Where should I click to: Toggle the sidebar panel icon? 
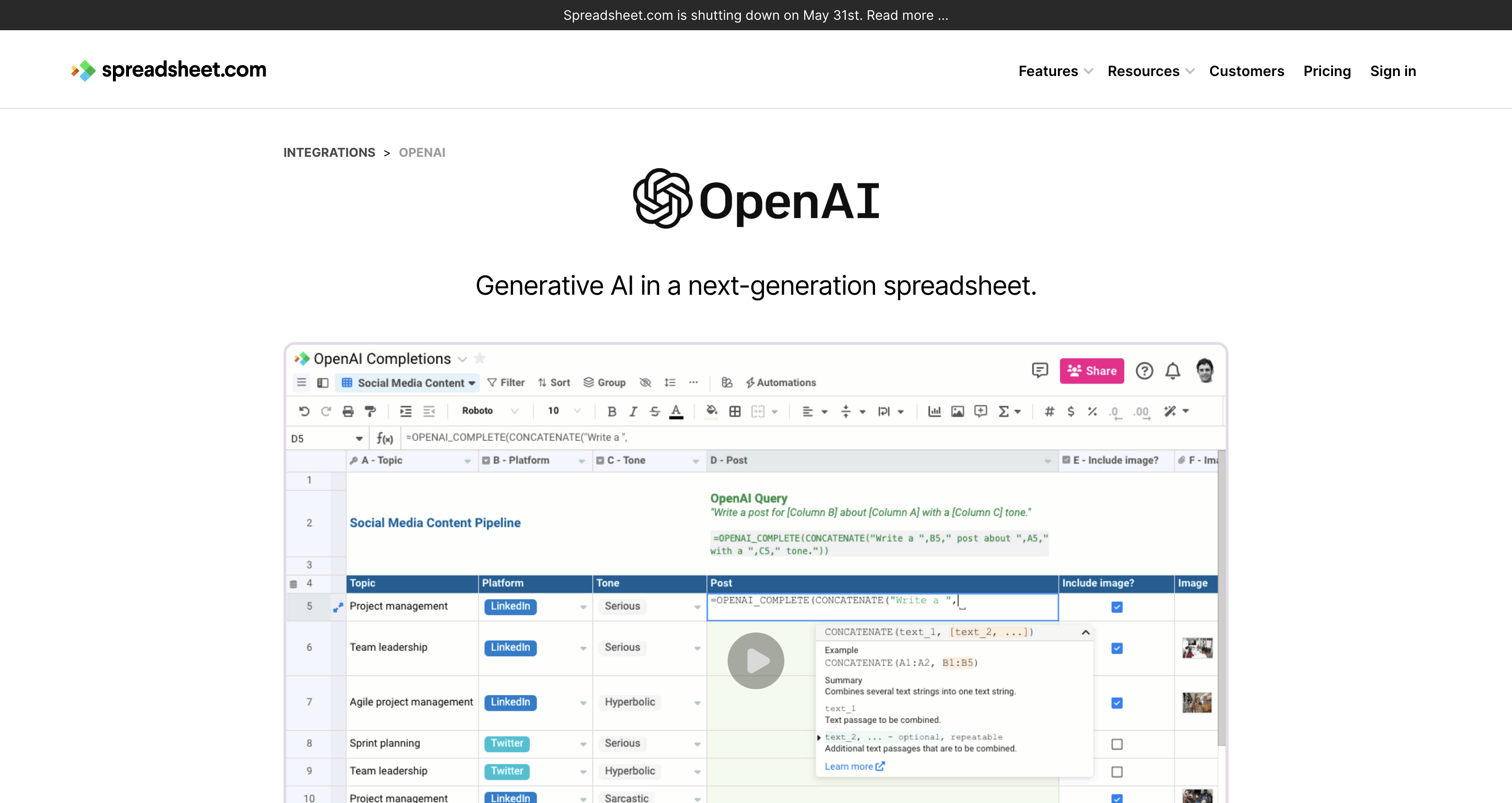(323, 383)
